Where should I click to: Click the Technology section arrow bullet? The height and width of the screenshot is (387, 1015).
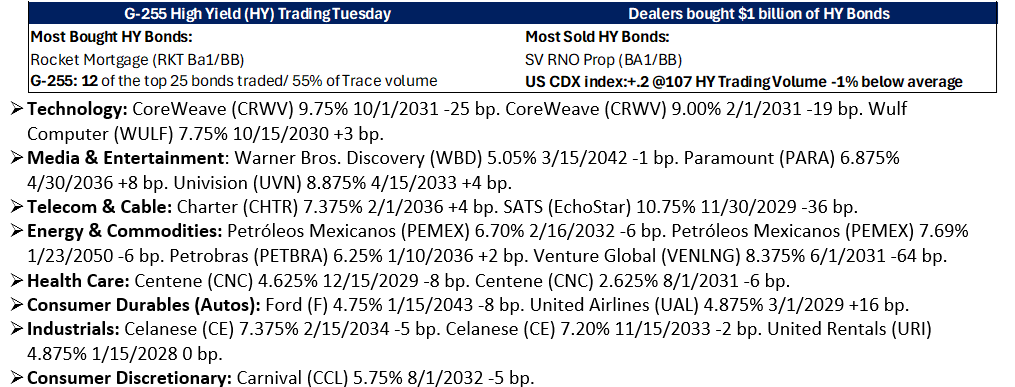16,109
